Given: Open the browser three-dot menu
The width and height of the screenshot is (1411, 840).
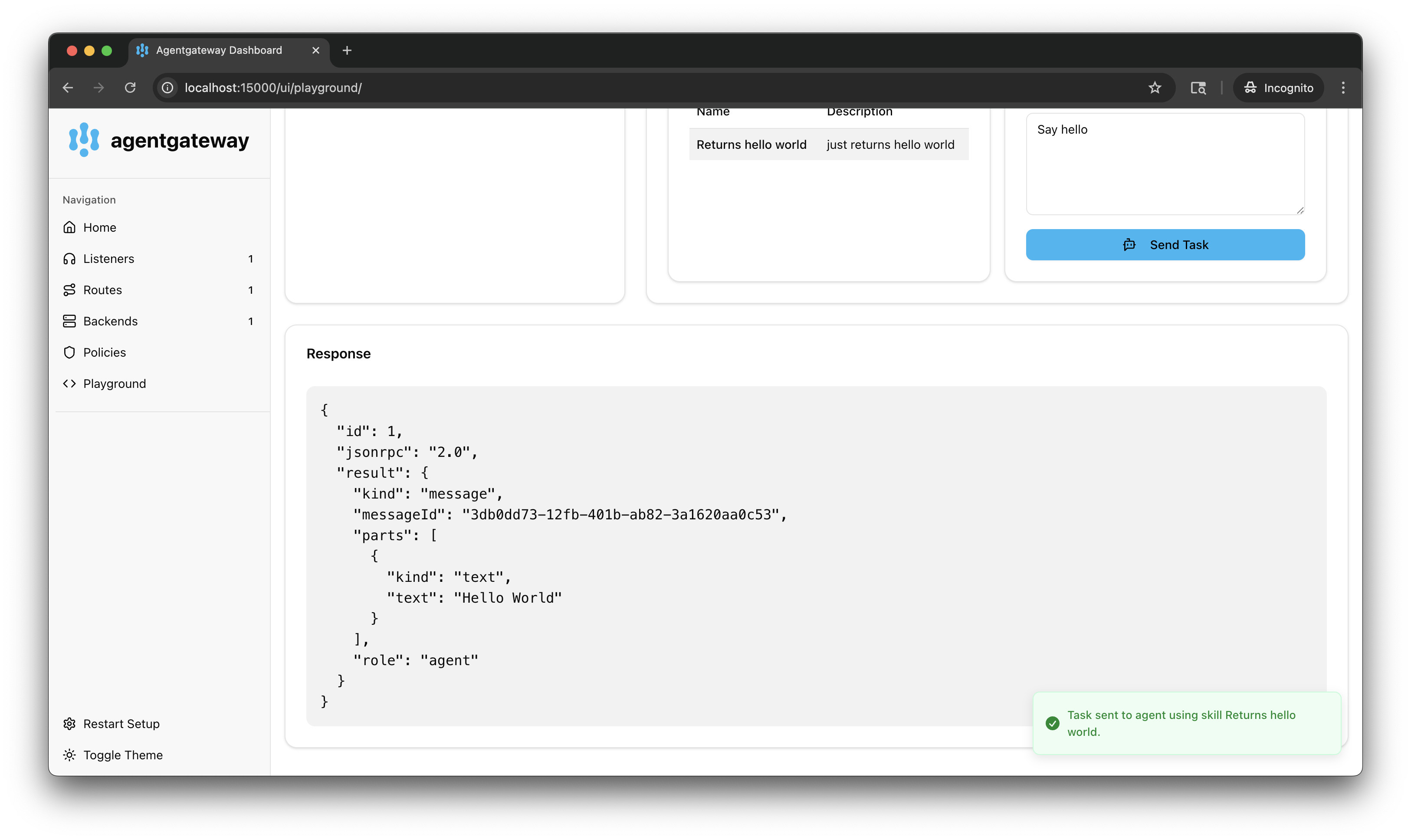Looking at the screenshot, I should (1342, 88).
